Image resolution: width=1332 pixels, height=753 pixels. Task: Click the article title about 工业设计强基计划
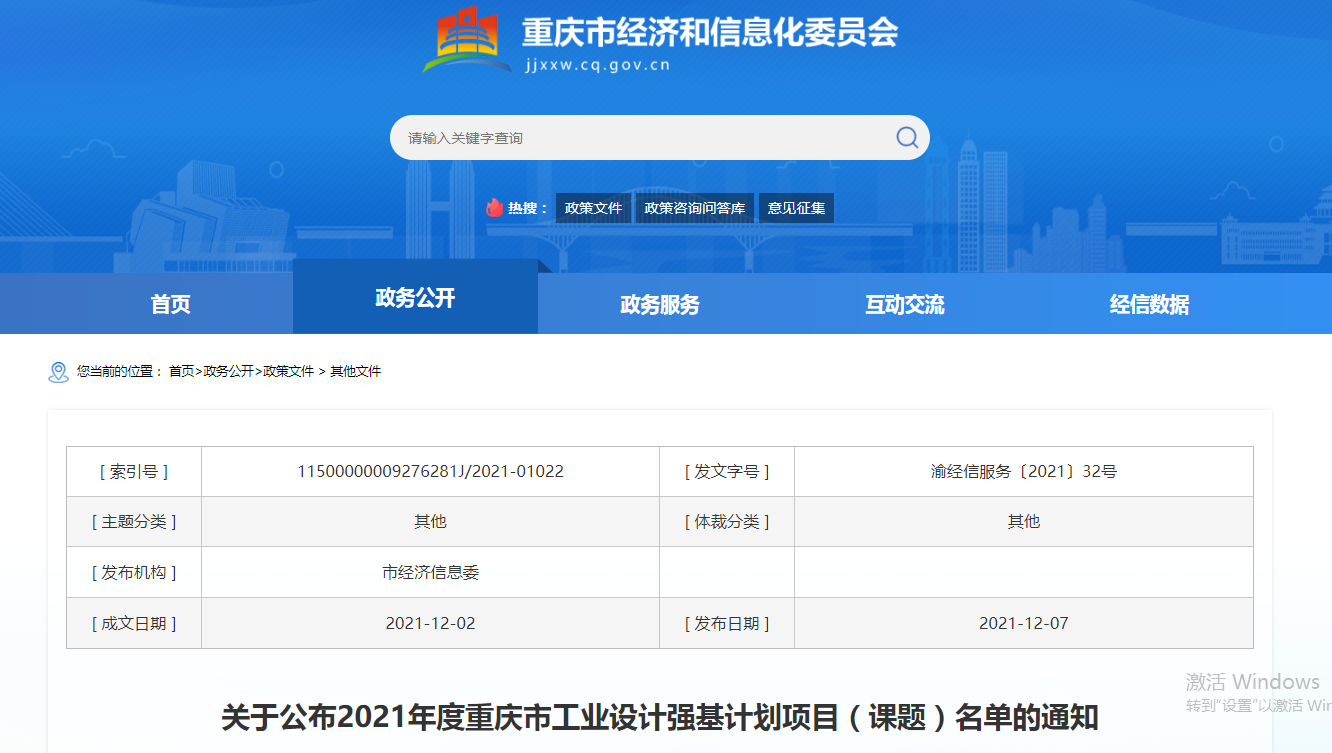pos(659,717)
